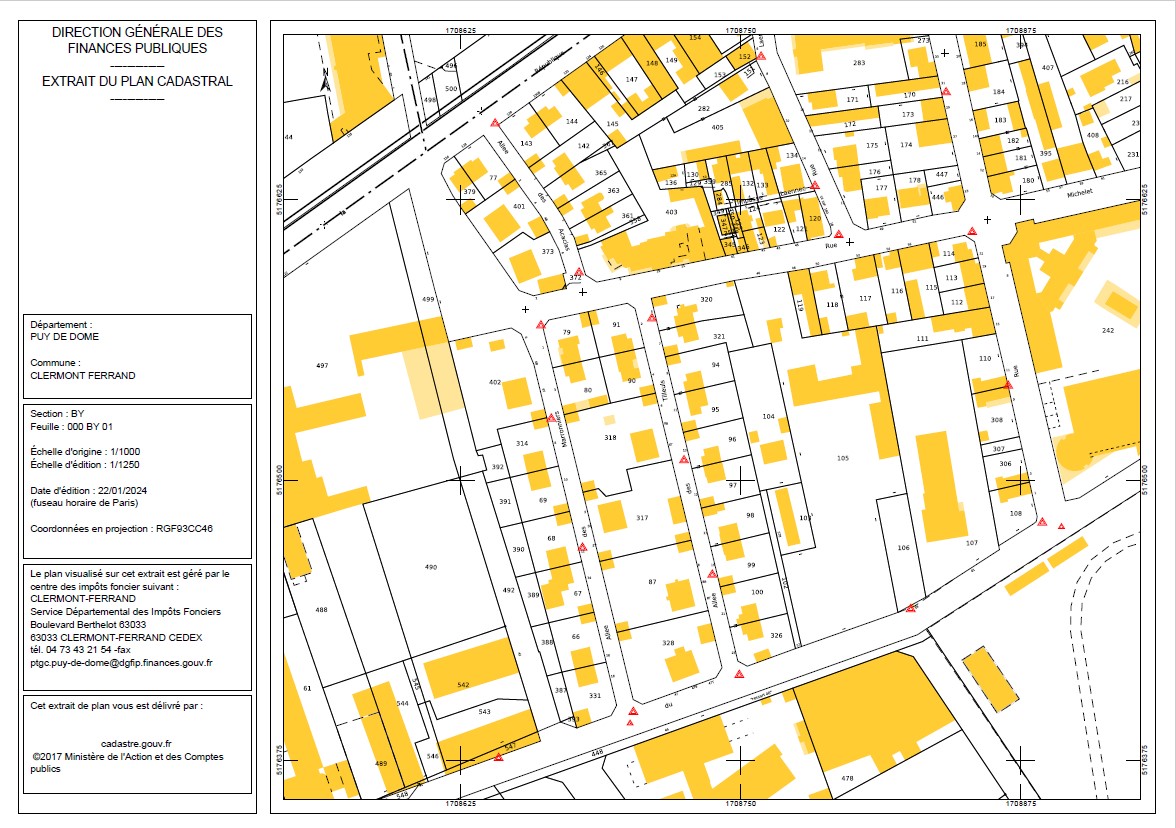The image size is (1176, 828).
Task: Click parcel number 326
Action: [x=776, y=636]
